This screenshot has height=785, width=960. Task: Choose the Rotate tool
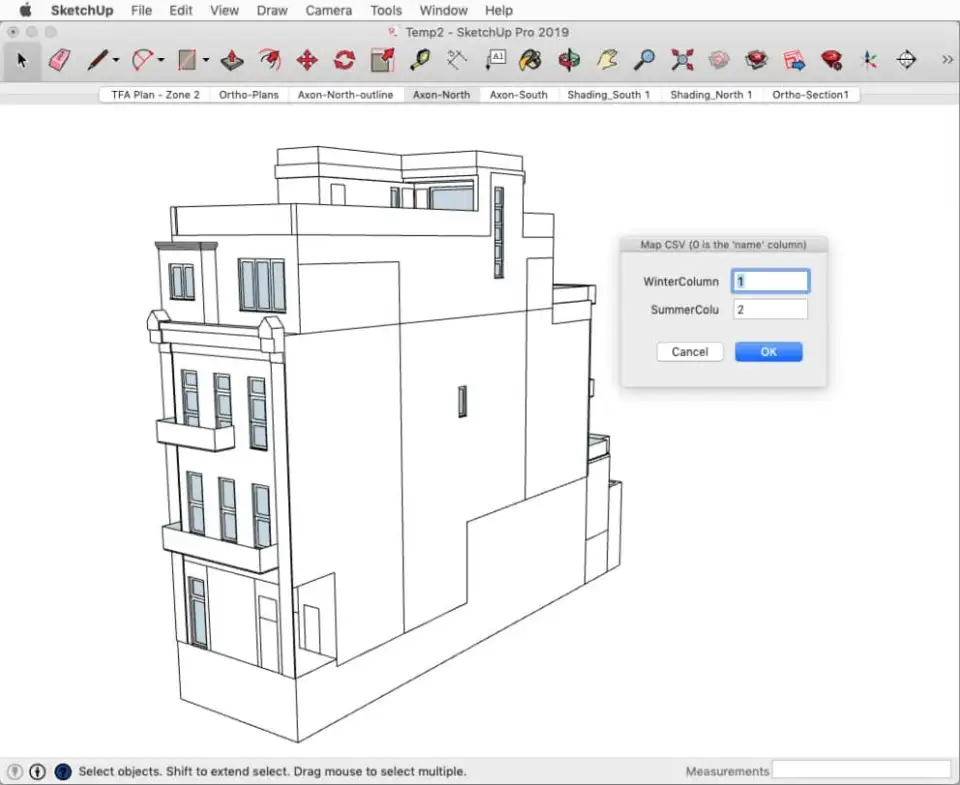click(344, 61)
